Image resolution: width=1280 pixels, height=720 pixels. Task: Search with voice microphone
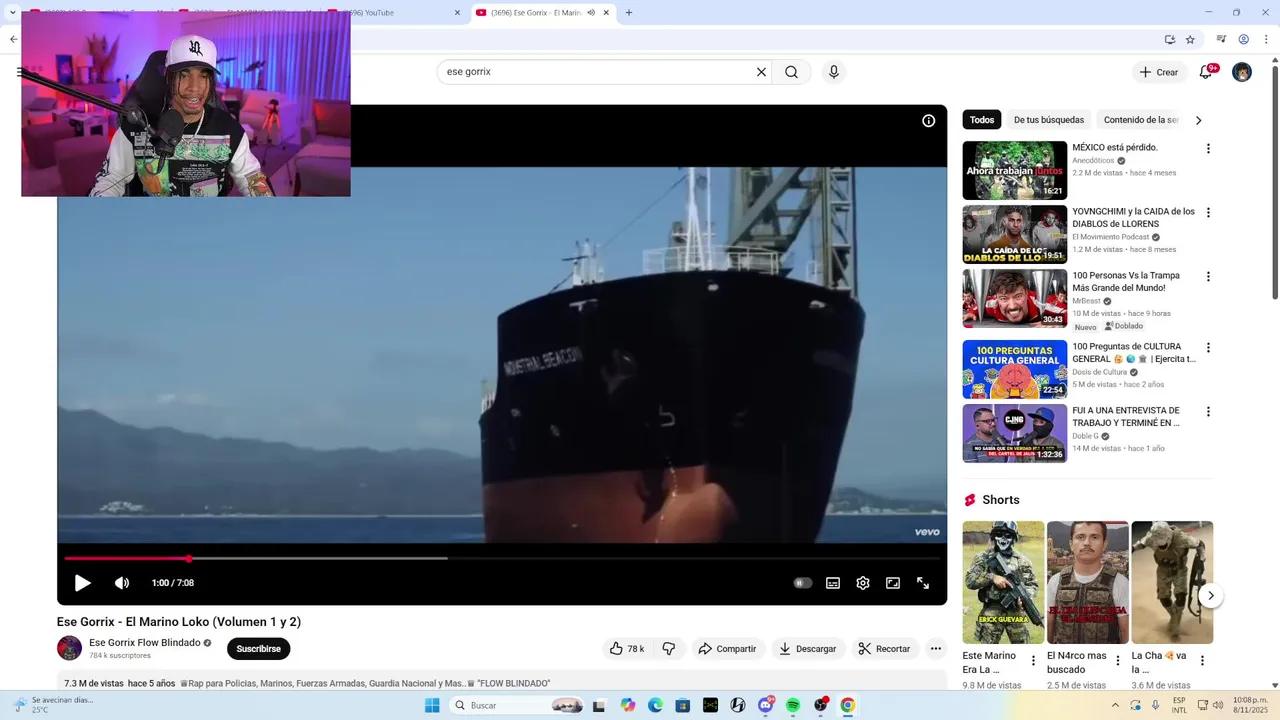click(x=834, y=72)
